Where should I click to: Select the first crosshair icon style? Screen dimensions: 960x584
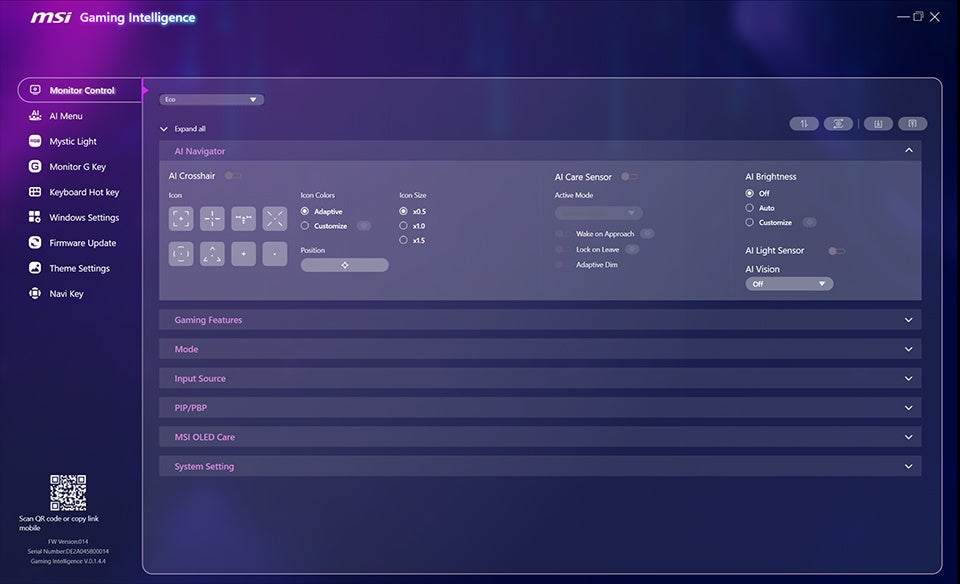pos(181,218)
